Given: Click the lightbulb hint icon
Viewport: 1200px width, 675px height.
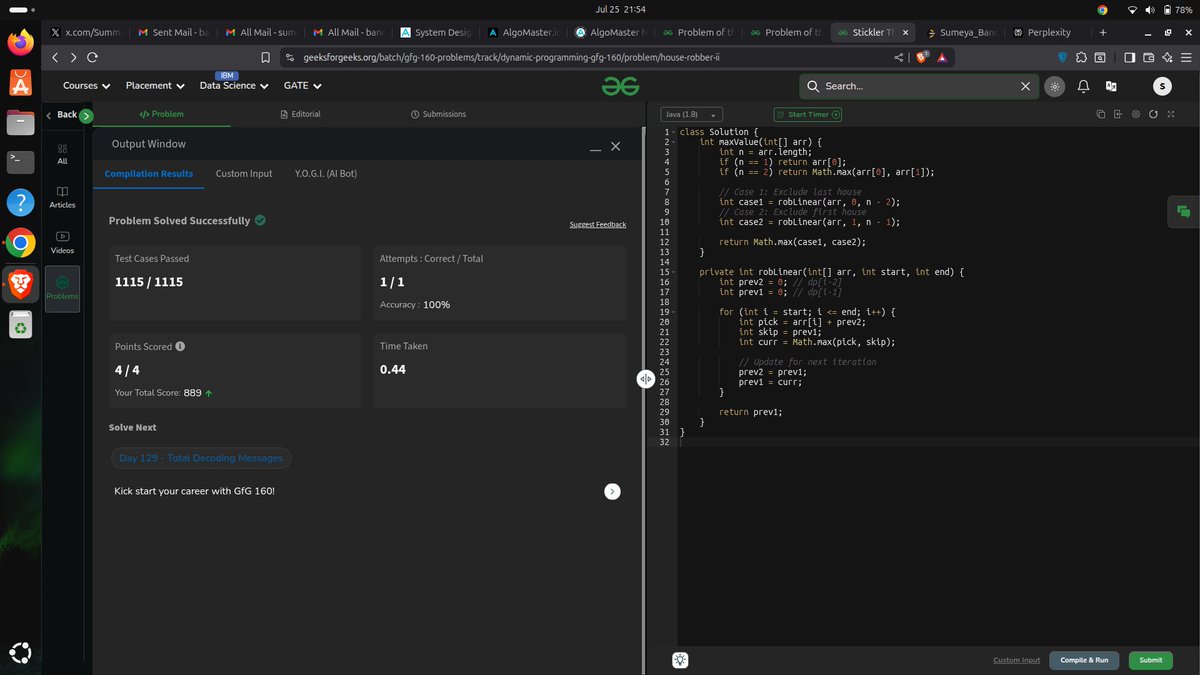Looking at the screenshot, I should (x=680, y=660).
